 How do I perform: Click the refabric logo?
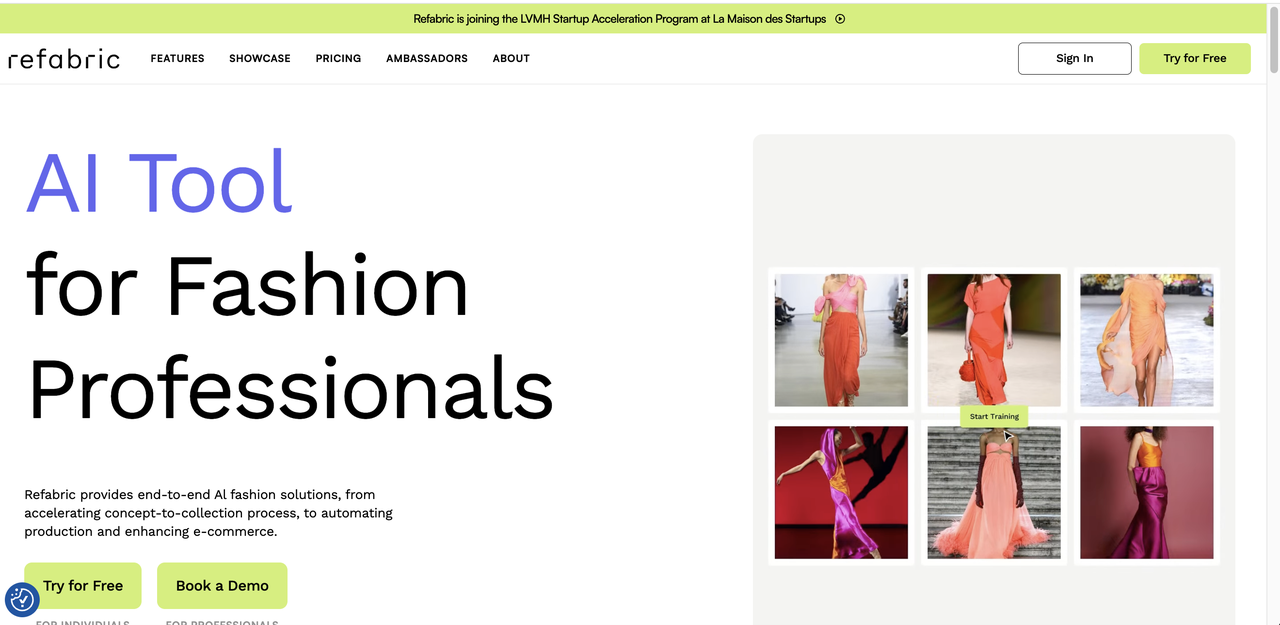coord(64,59)
